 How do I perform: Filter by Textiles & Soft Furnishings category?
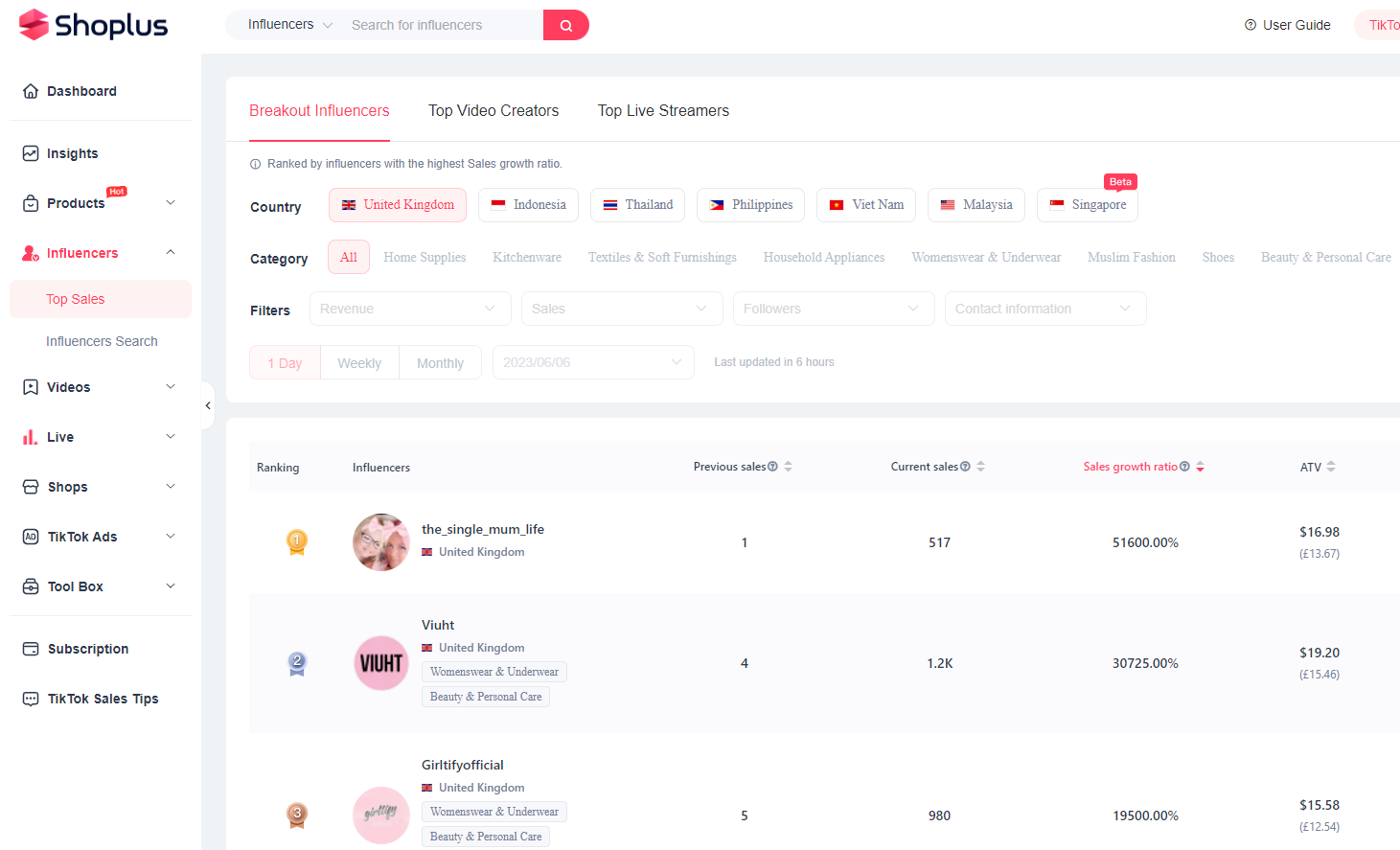click(x=662, y=258)
